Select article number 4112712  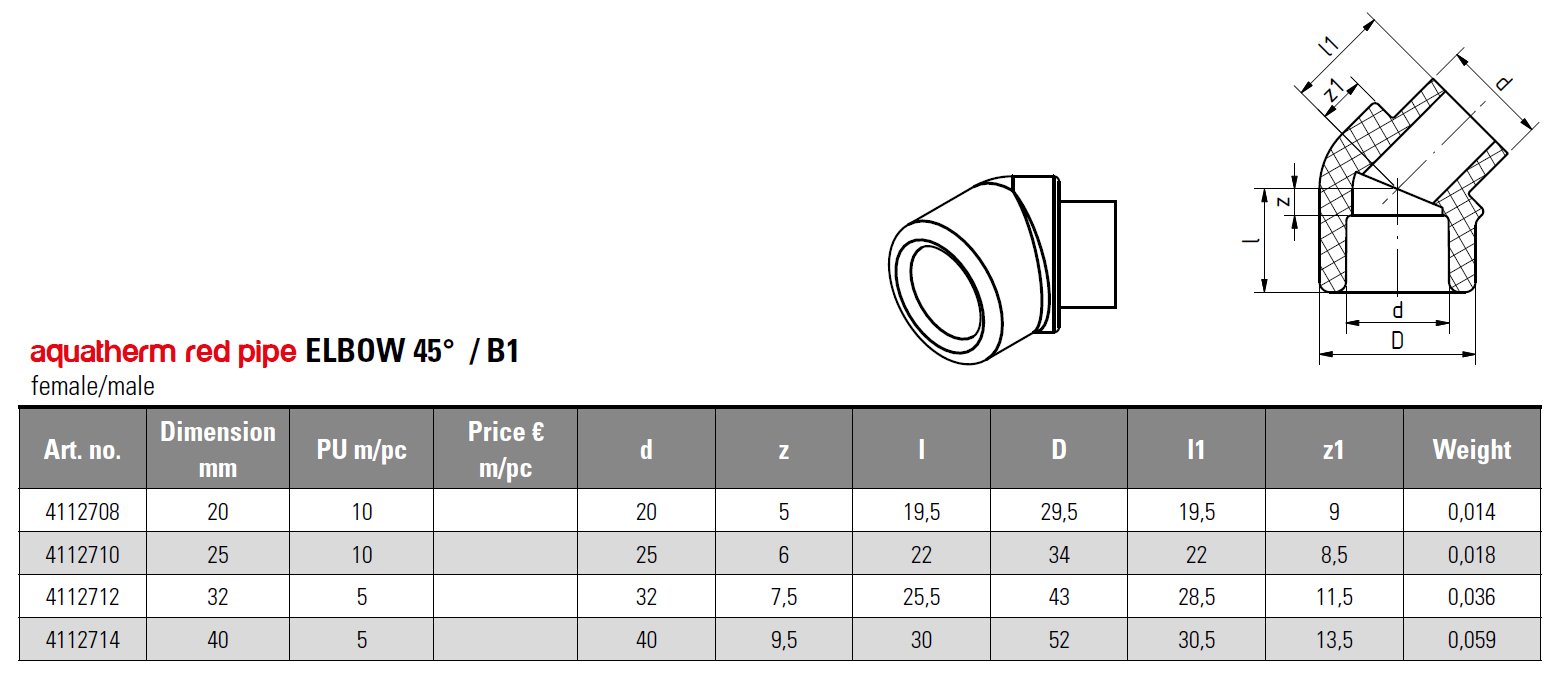(83, 597)
